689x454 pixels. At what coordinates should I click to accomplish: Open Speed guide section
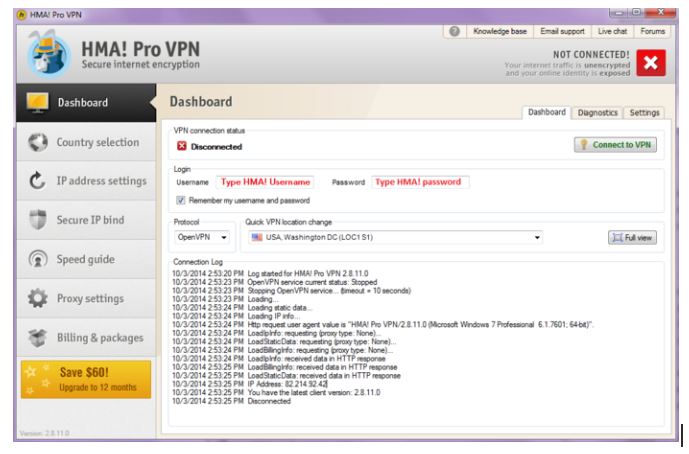(x=86, y=259)
